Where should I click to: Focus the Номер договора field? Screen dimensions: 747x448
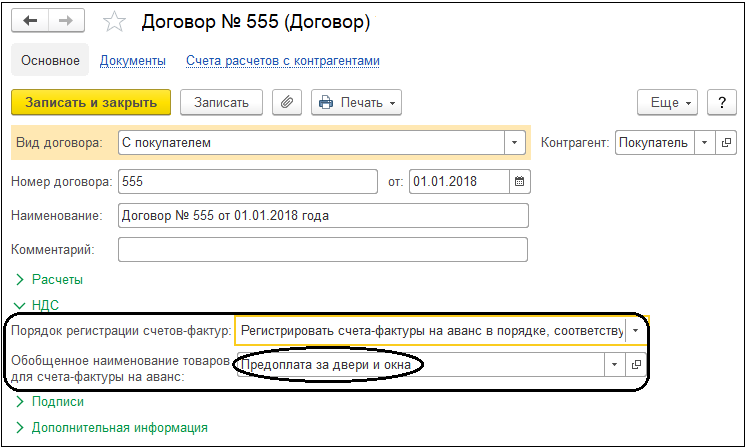pyautogui.click(x=248, y=181)
